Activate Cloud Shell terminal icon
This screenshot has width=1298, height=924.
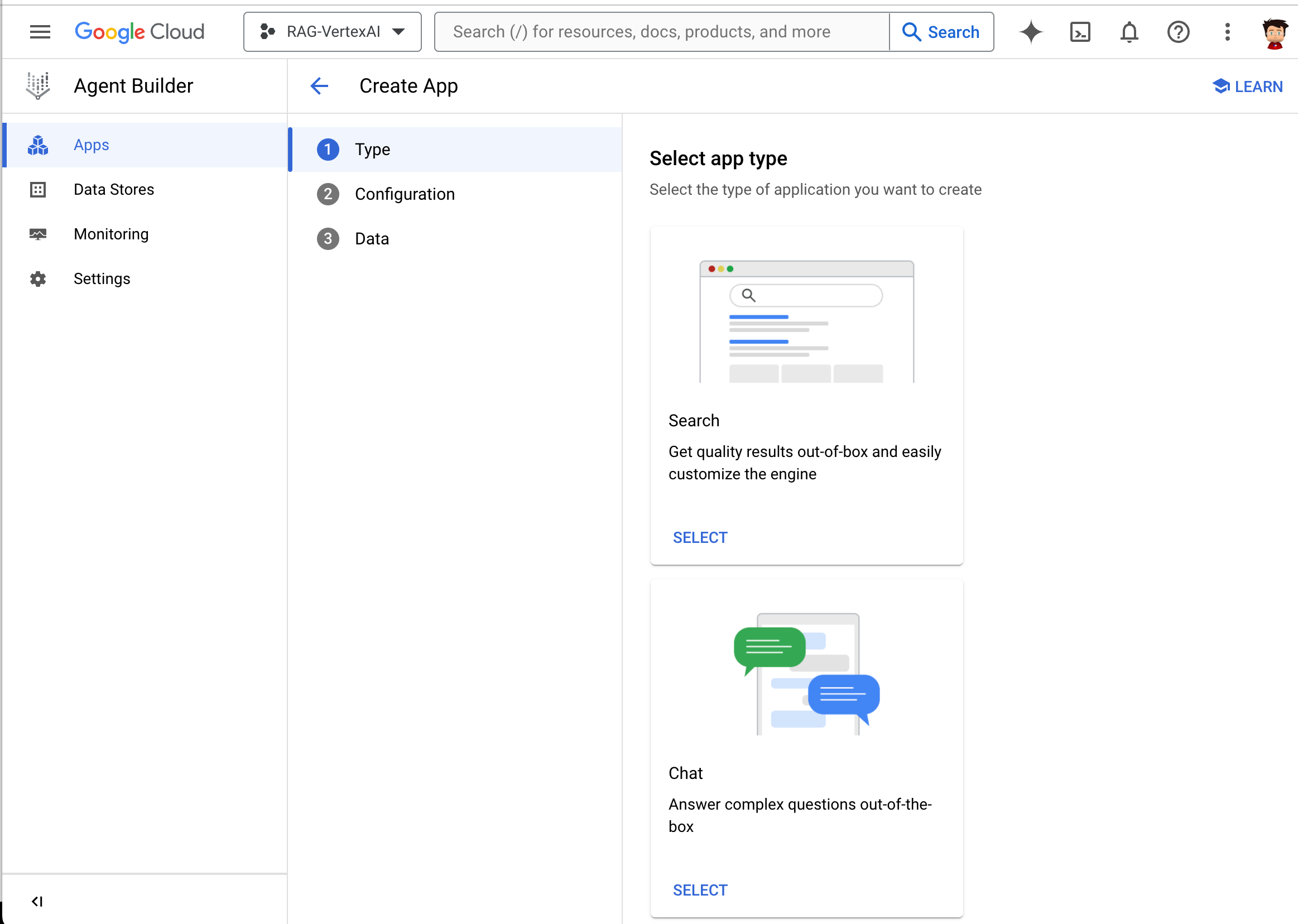point(1079,32)
